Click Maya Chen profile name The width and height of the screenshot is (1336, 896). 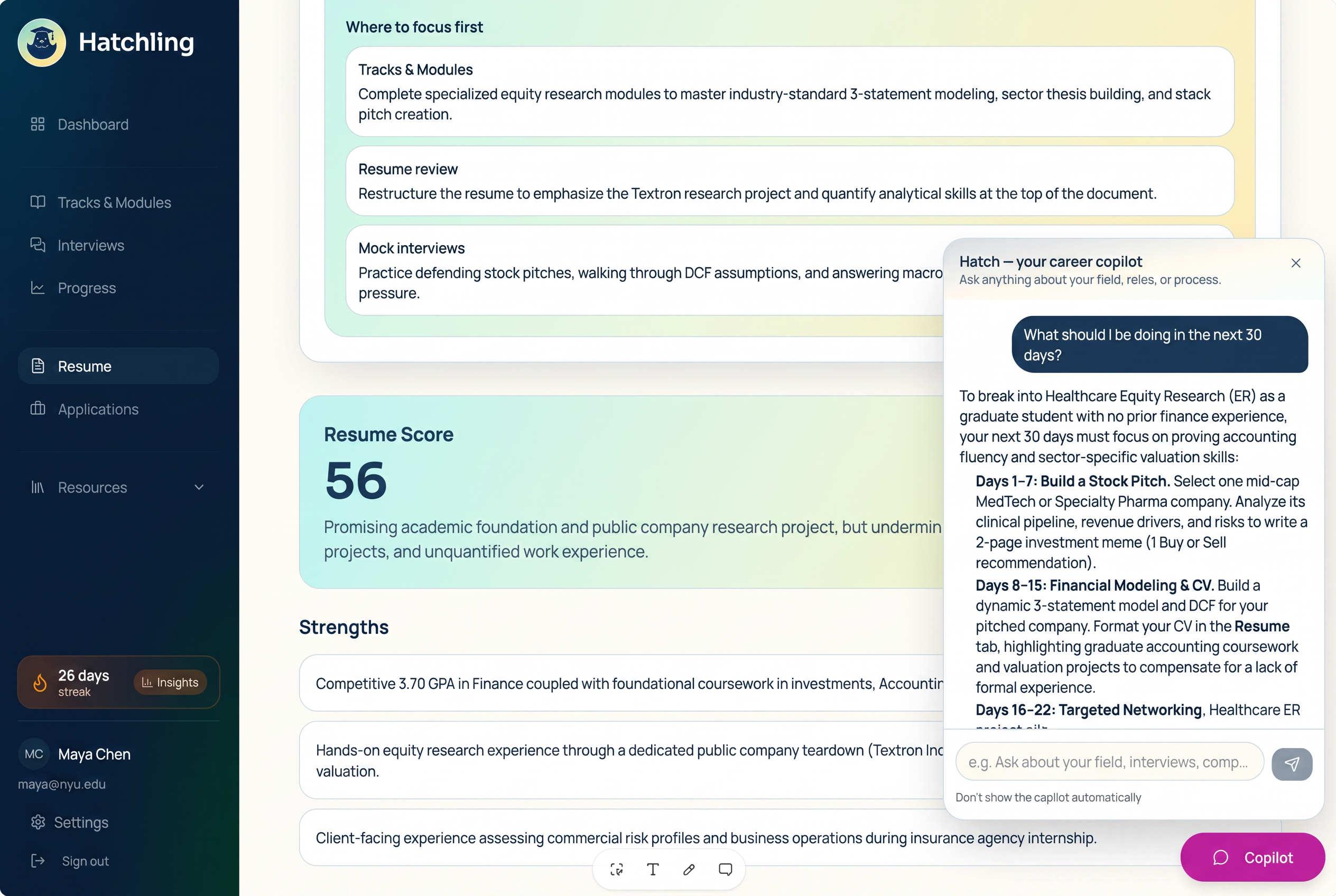94,754
